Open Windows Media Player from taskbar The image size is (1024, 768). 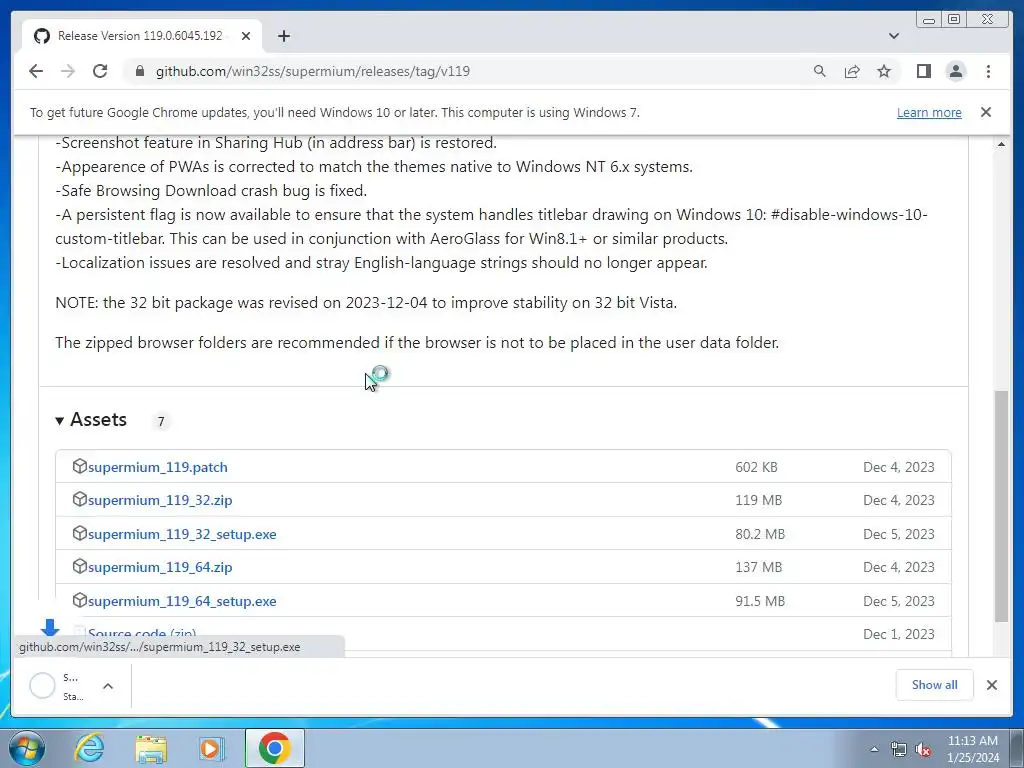tap(211, 748)
